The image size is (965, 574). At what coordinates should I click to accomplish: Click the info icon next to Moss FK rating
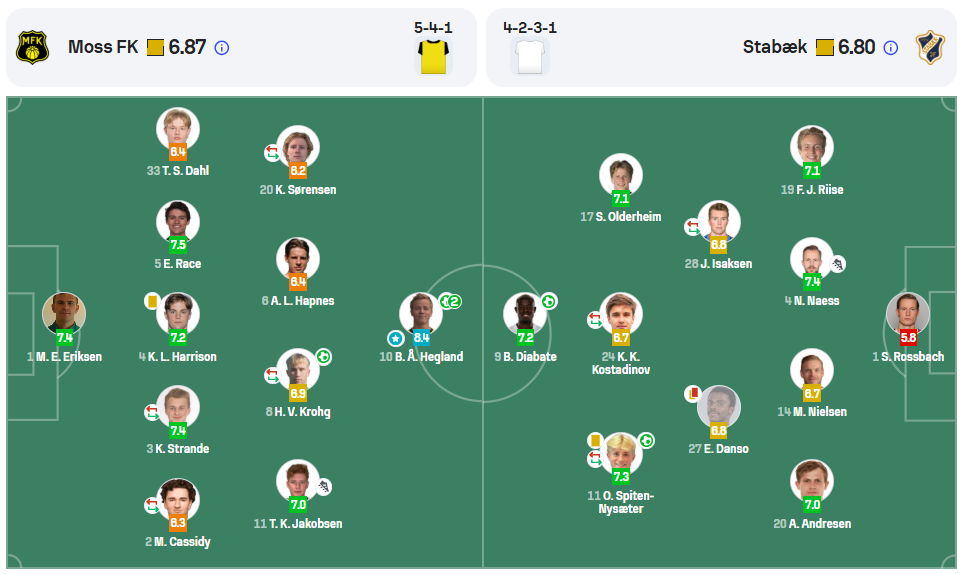(x=222, y=48)
